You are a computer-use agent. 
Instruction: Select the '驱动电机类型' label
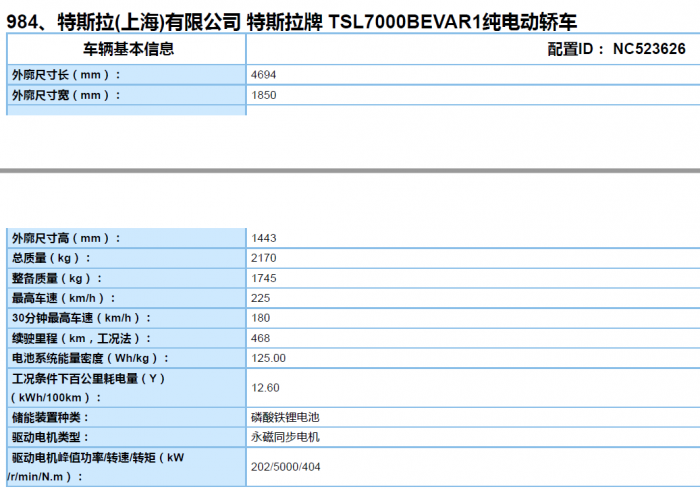pos(50,437)
